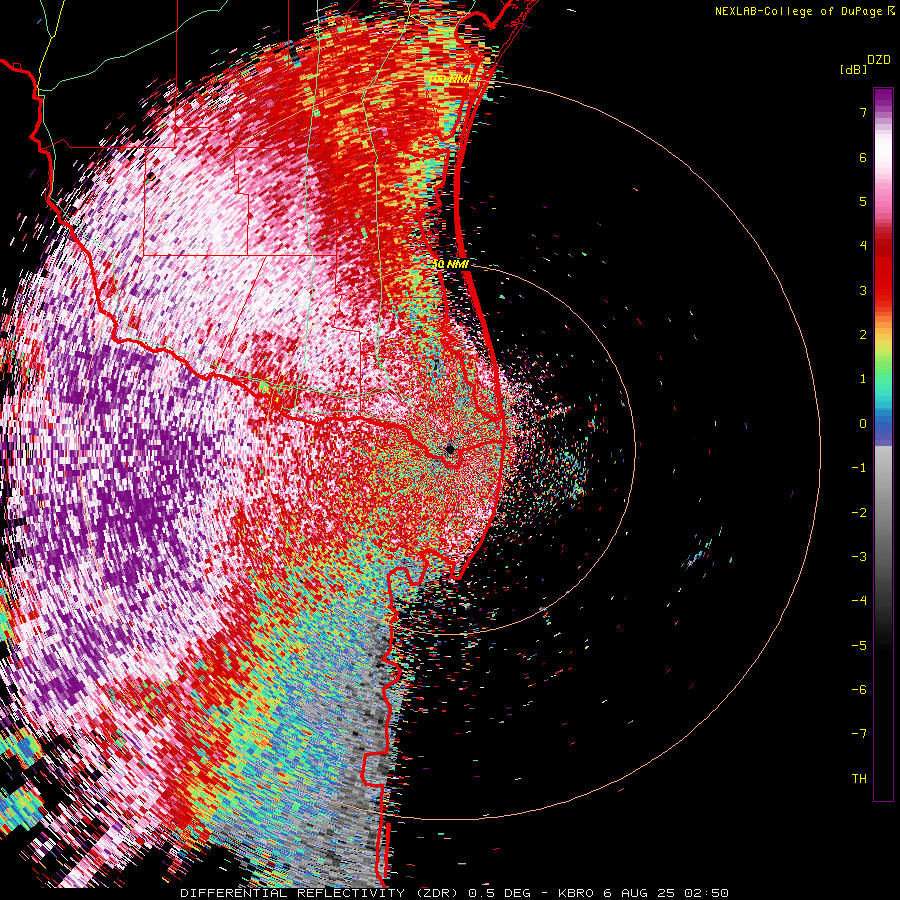Viewport: 900px width, 900px height.
Task: Select the -3 value on the legend
Action: click(x=859, y=557)
